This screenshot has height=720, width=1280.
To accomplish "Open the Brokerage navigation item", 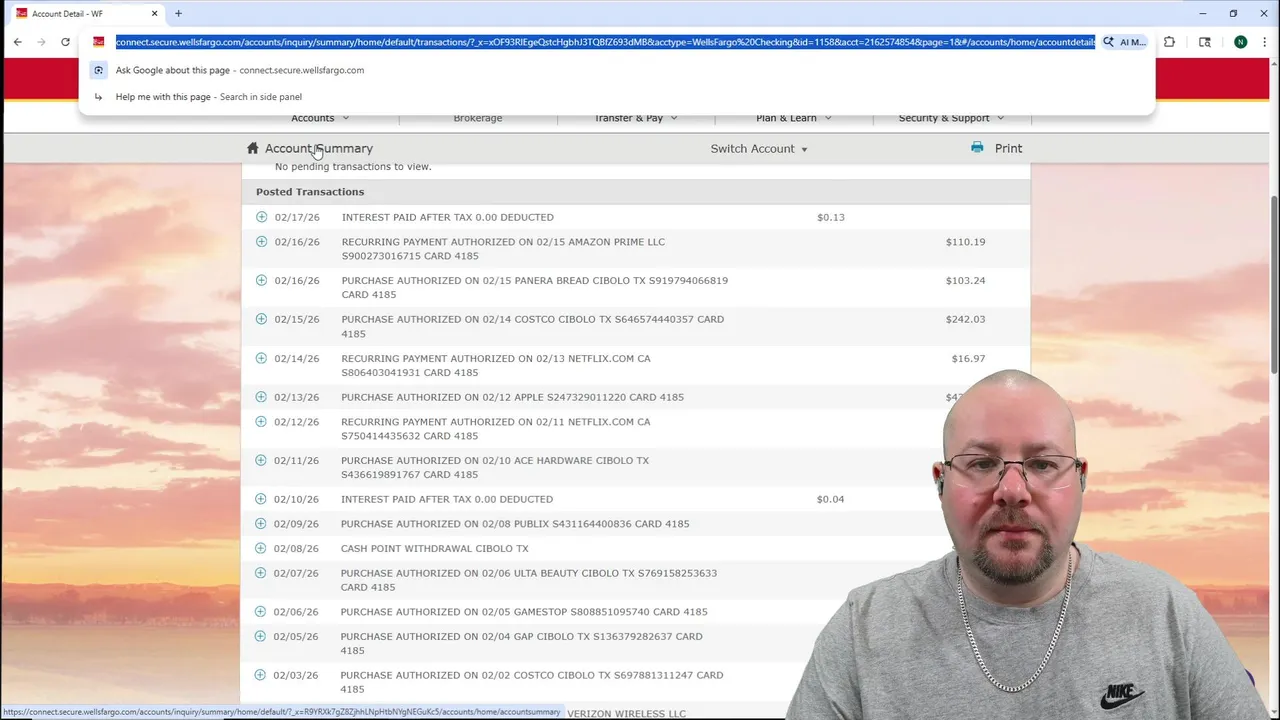I will coord(478,118).
